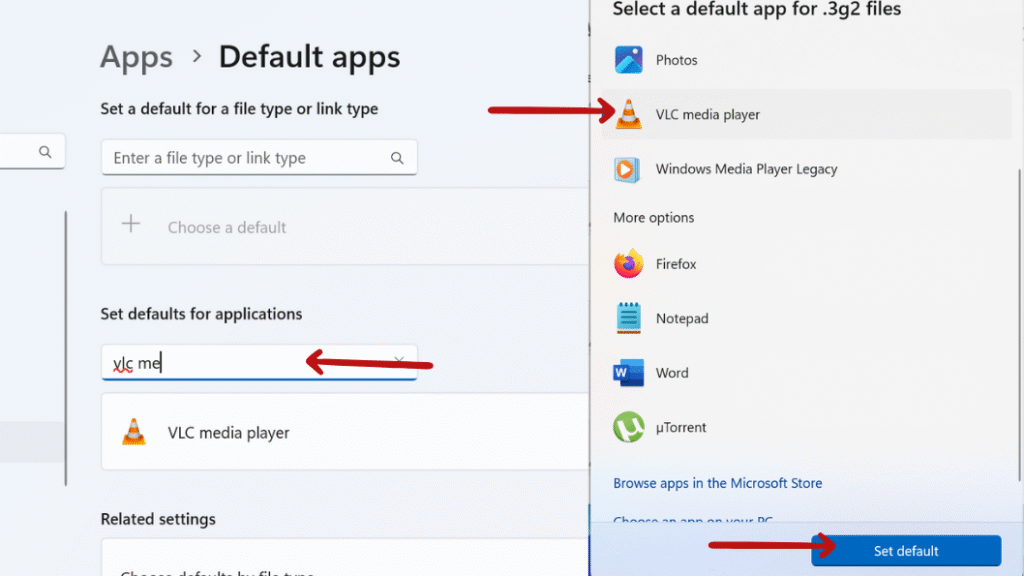Screen dimensions: 1024x576
Task: Click the Set default button
Action: 906,551
